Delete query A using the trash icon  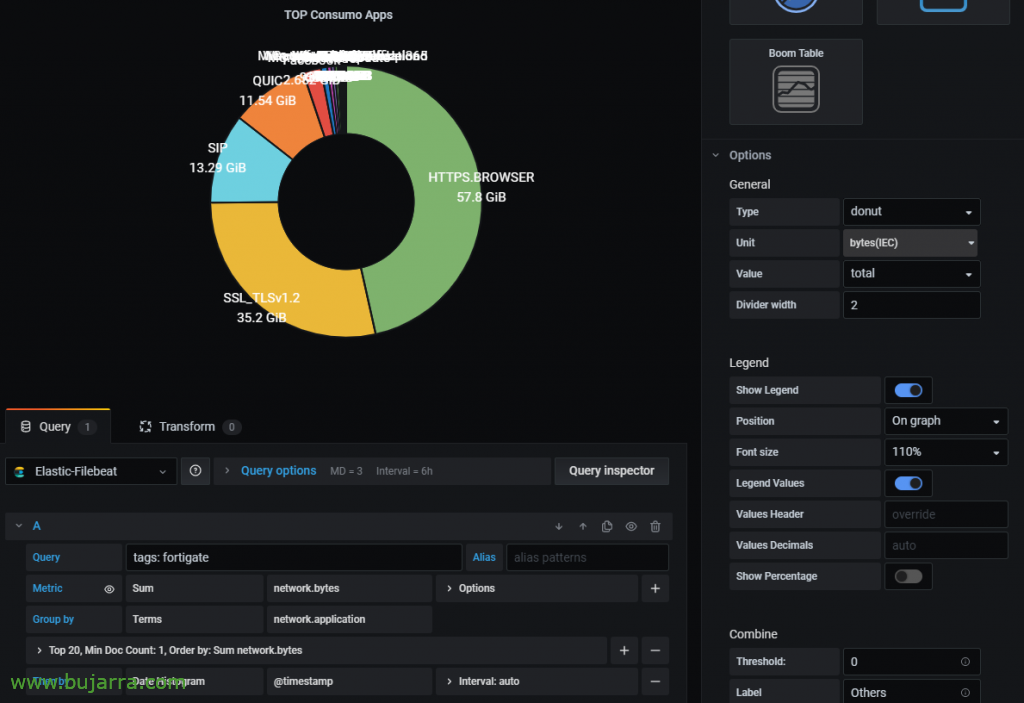(x=655, y=526)
